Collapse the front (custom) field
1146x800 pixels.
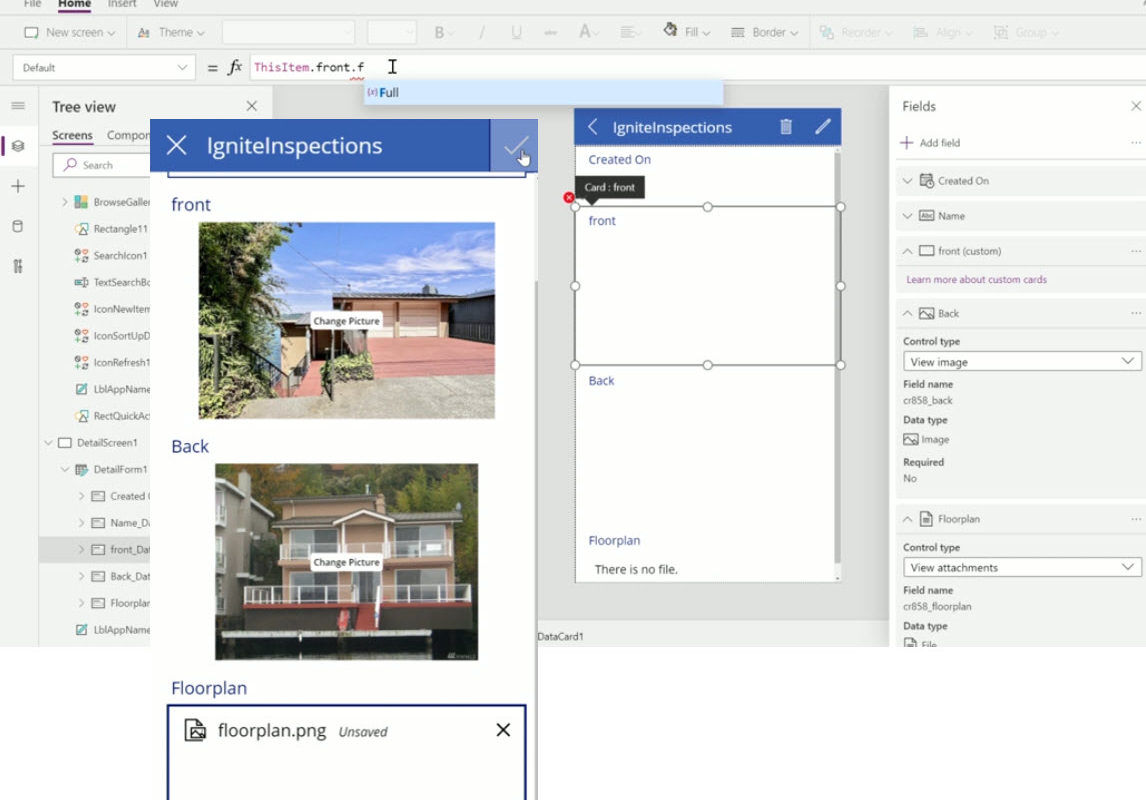coord(907,251)
